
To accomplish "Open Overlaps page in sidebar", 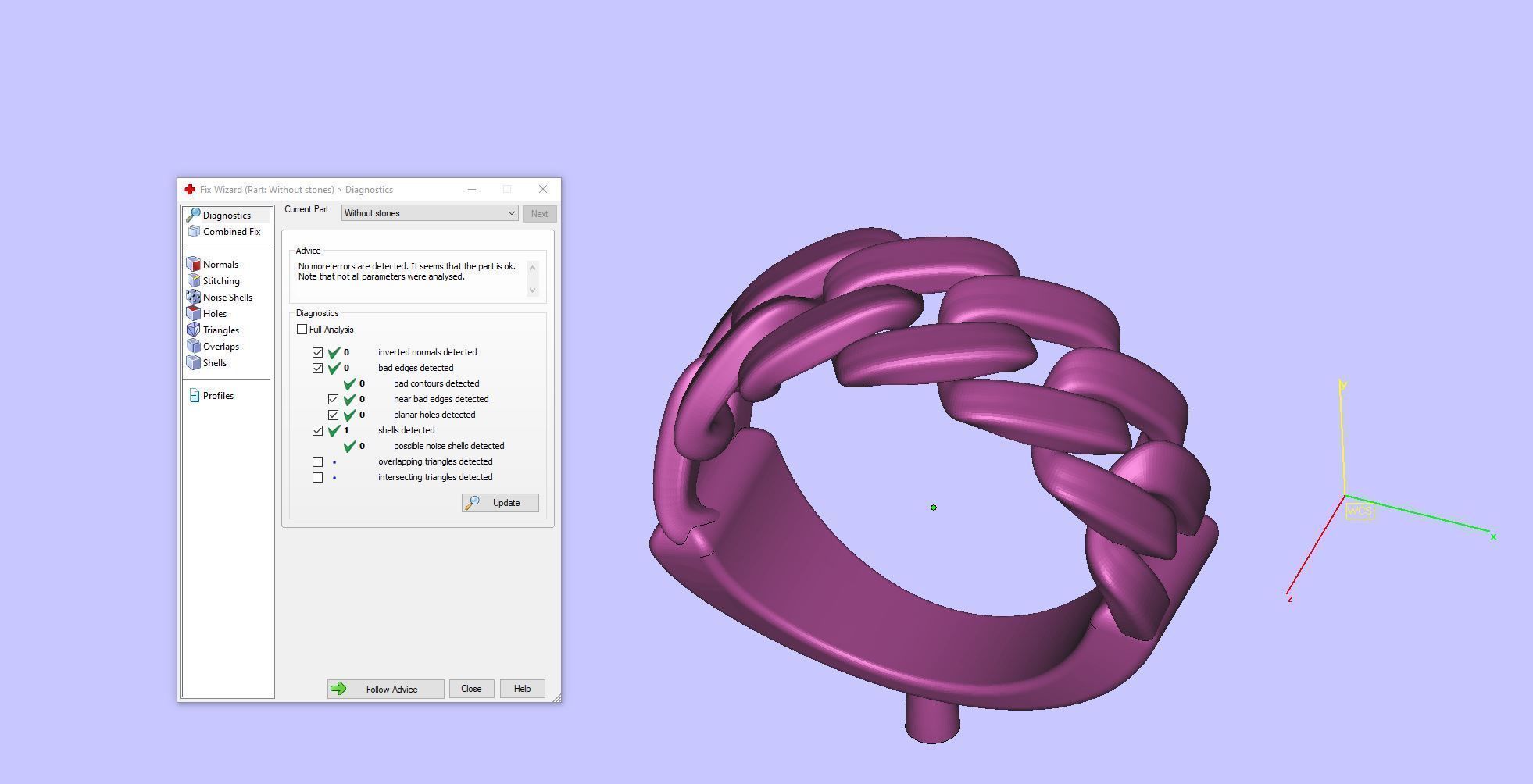I will [221, 347].
